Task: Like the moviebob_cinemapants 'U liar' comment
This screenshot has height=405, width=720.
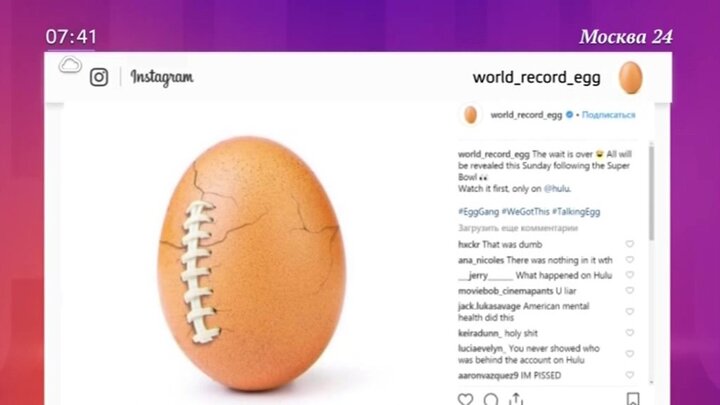Action: click(630, 290)
